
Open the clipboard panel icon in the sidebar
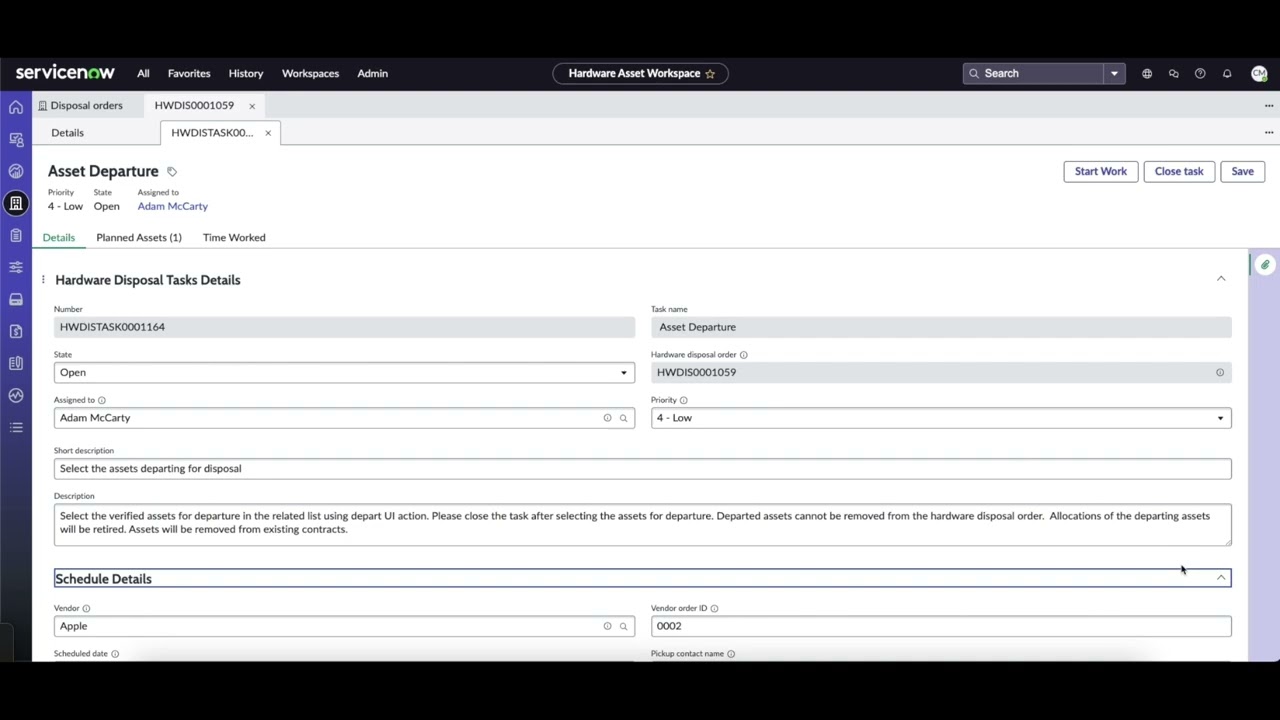tap(15, 235)
